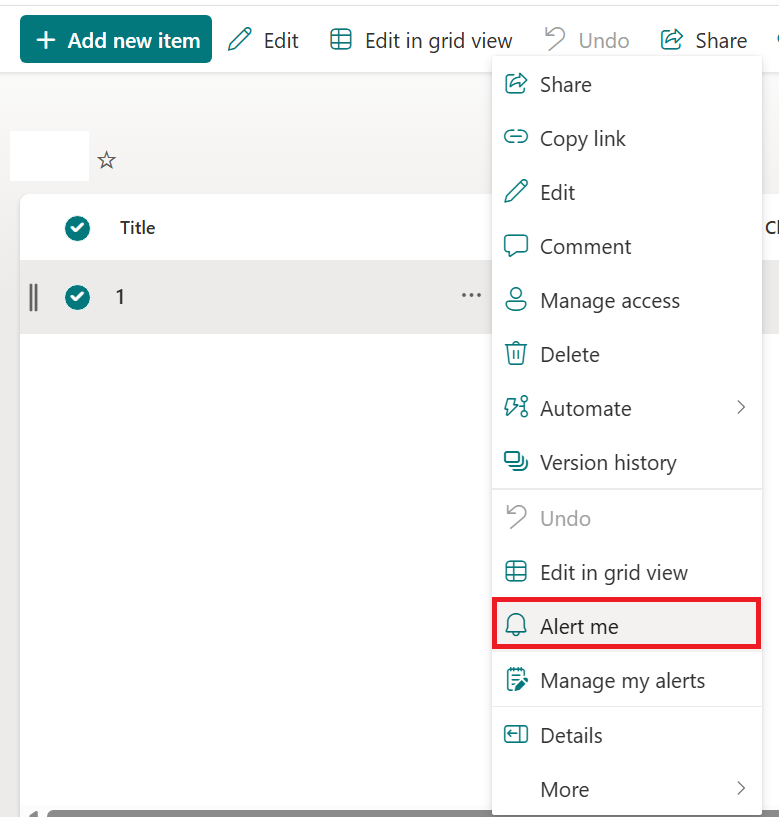
Task: Open Manage access from the context menu
Action: pyautogui.click(x=627, y=301)
